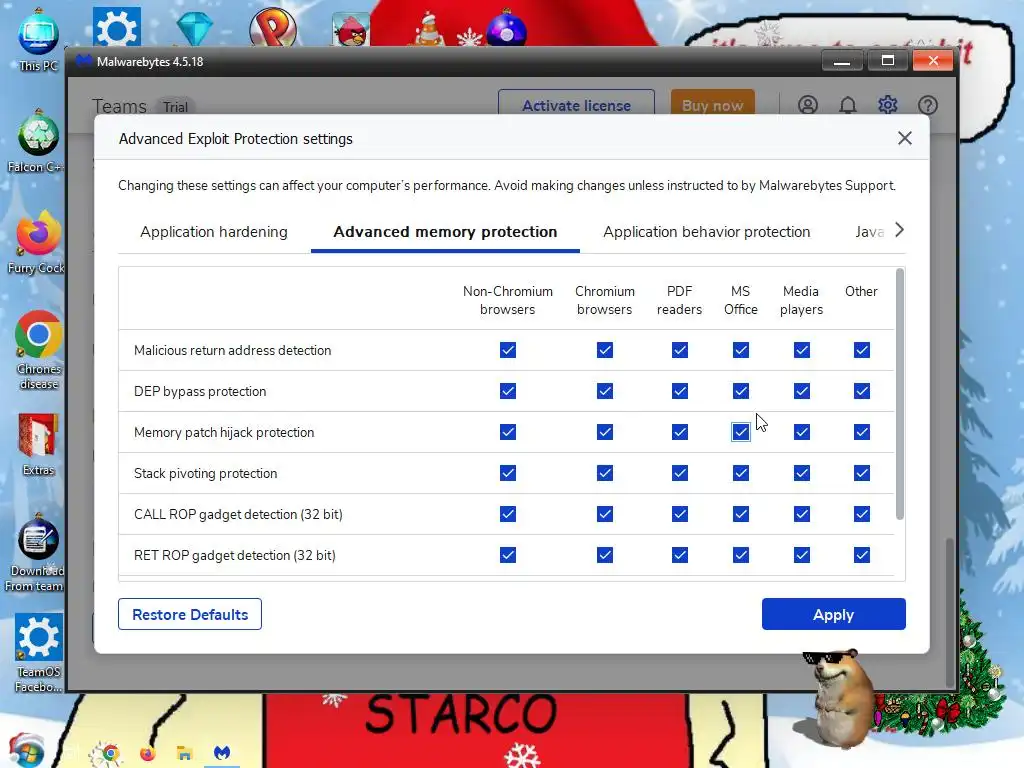This screenshot has height=768, width=1024.
Task: Open the TeamOS Facebook desktop shortcut
Action: 38,653
